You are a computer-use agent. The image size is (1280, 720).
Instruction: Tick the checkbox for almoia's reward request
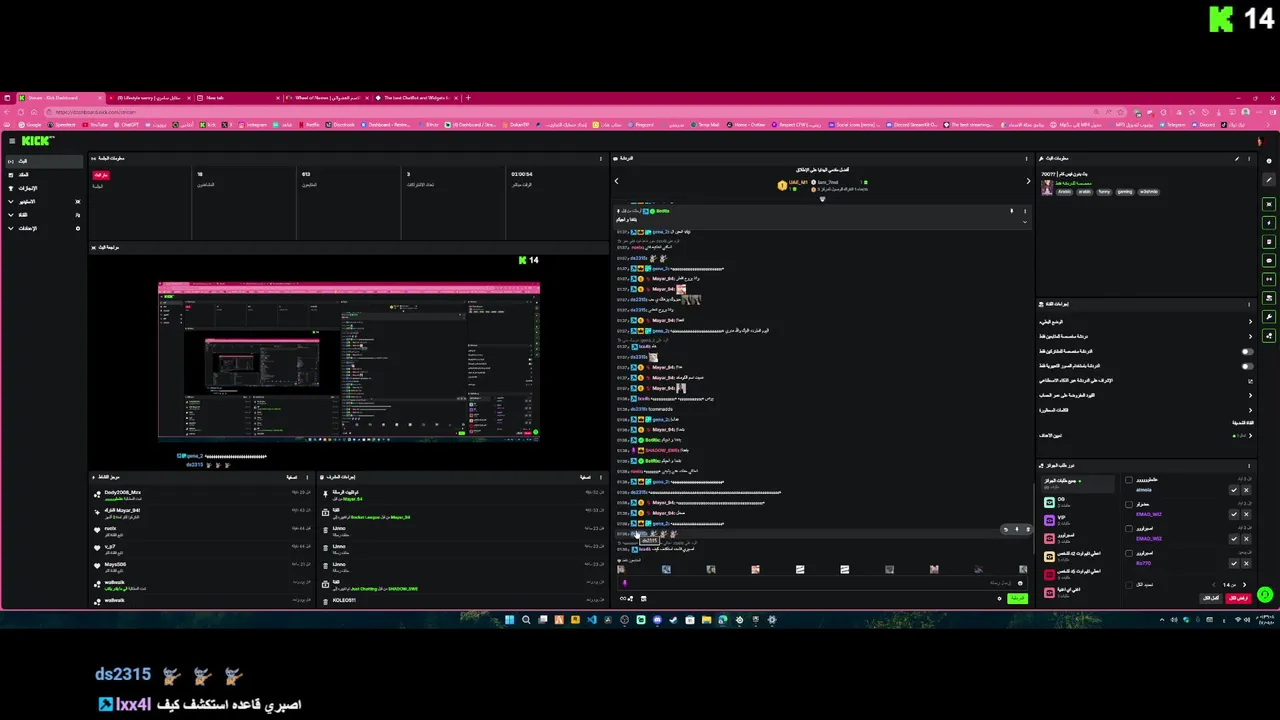point(1129,480)
